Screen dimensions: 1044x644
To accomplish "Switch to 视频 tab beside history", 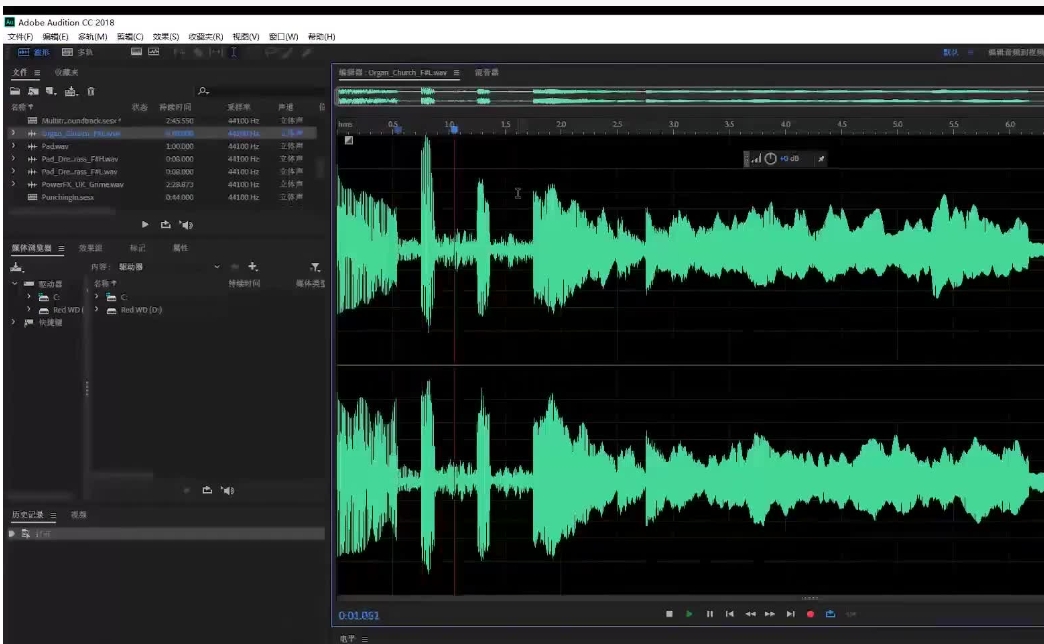I will tap(79, 515).
